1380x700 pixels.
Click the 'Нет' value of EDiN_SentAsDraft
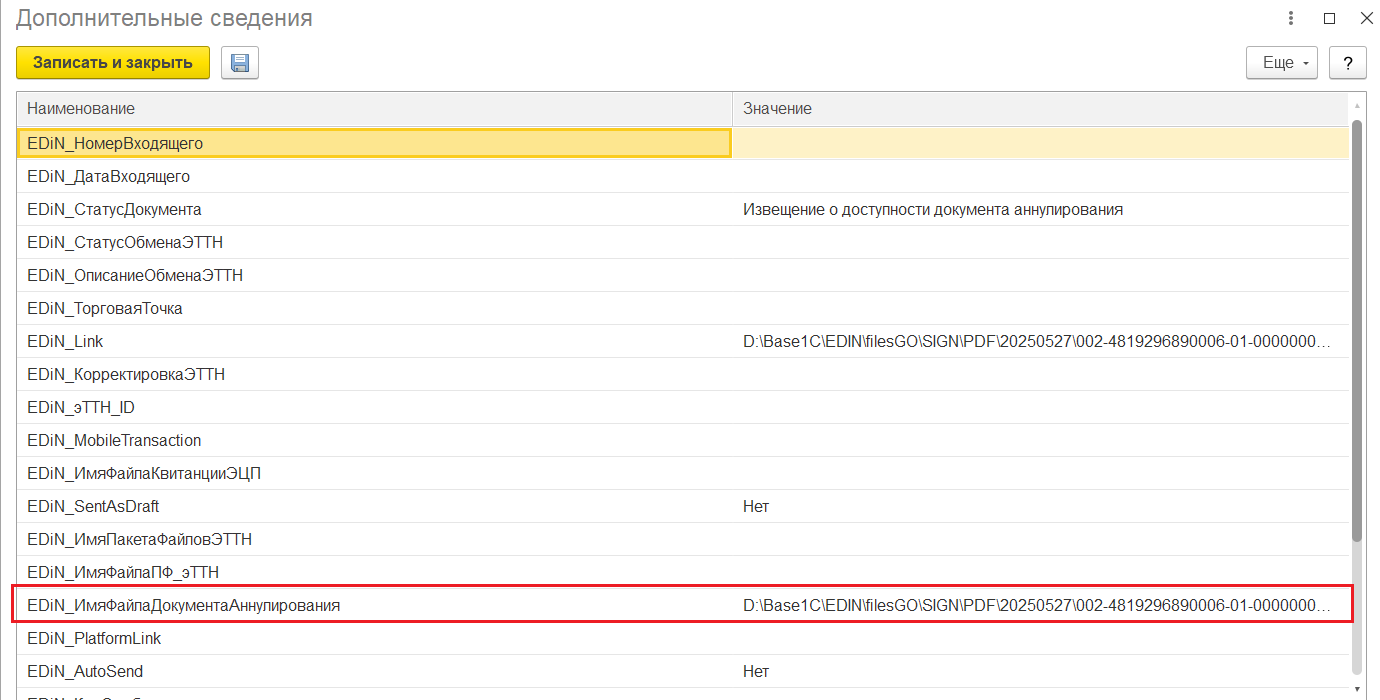click(756, 506)
